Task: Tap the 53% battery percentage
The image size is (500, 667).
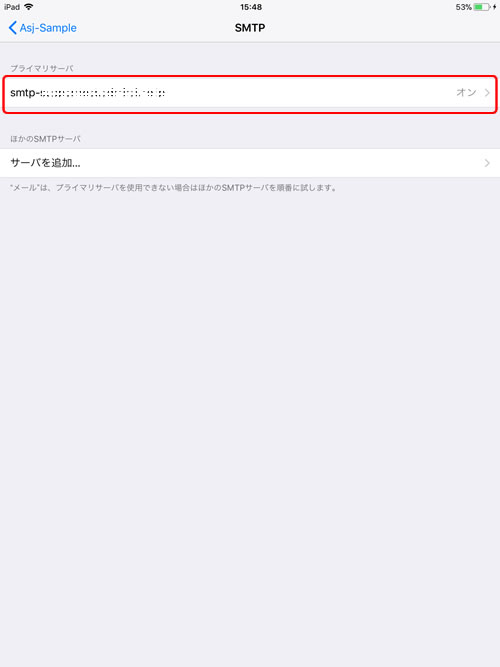Action: tap(463, 7)
